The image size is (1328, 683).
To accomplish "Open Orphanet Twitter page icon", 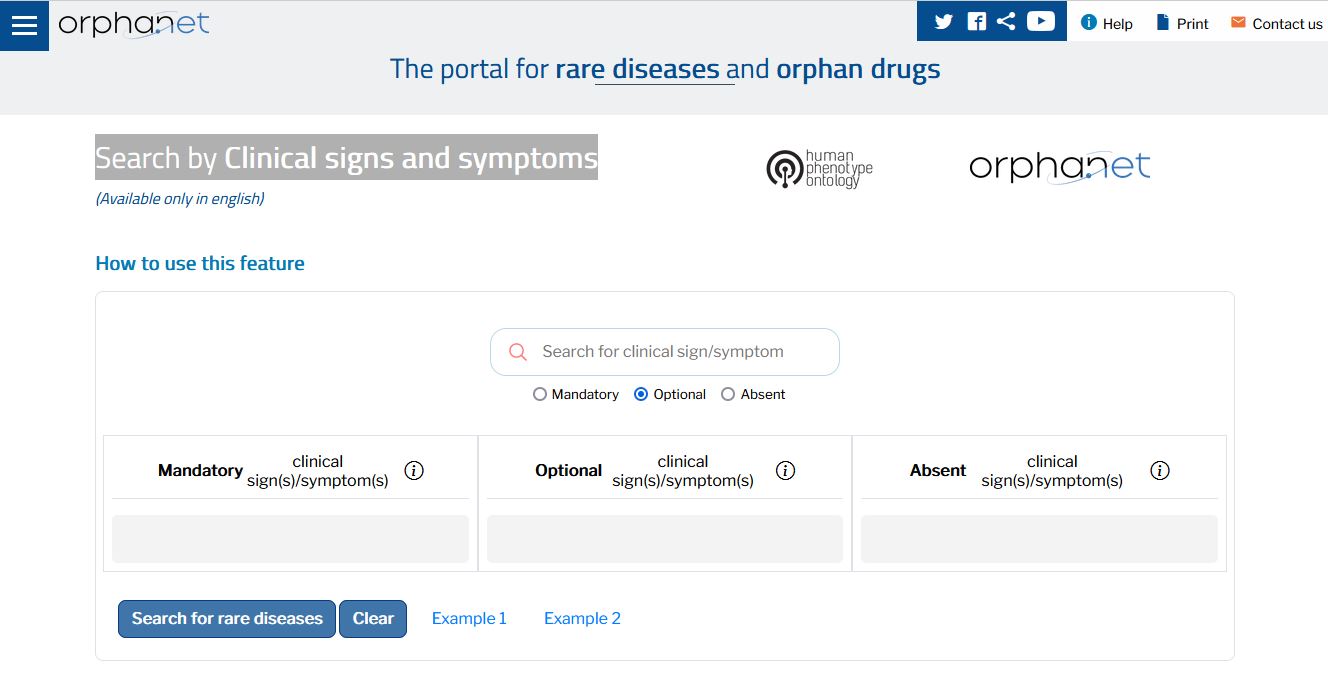I will pos(943,22).
